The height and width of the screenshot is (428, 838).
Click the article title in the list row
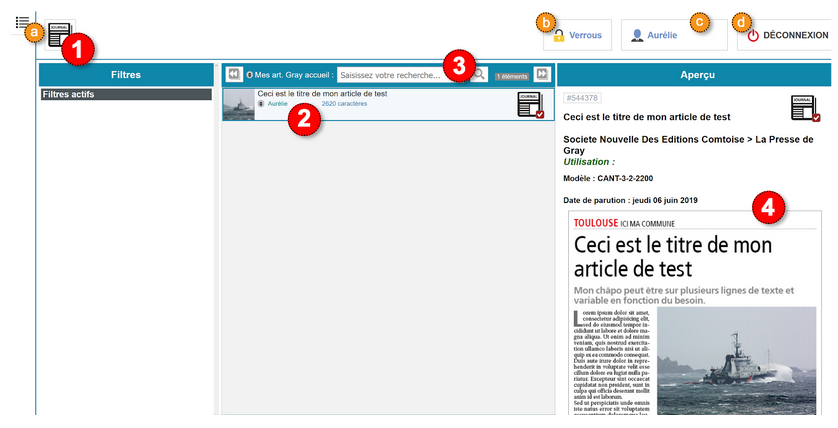coord(322,94)
